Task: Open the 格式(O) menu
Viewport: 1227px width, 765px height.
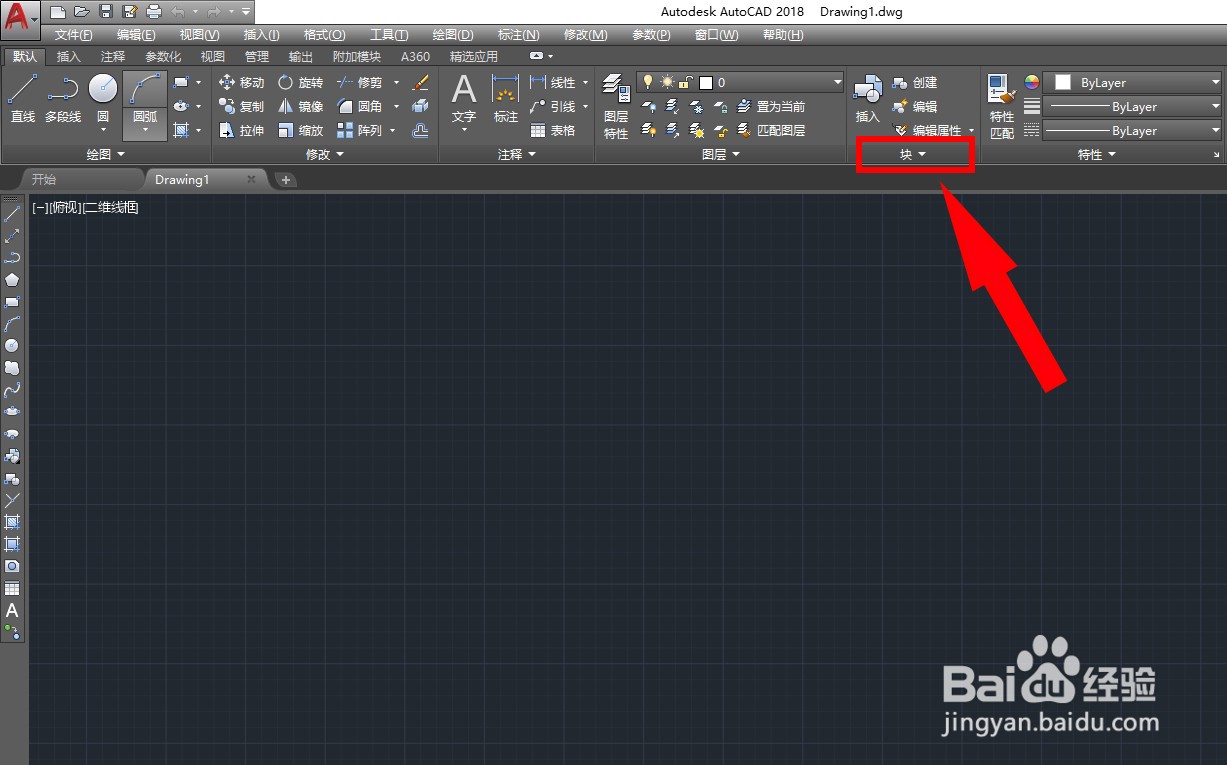Action: [324, 35]
